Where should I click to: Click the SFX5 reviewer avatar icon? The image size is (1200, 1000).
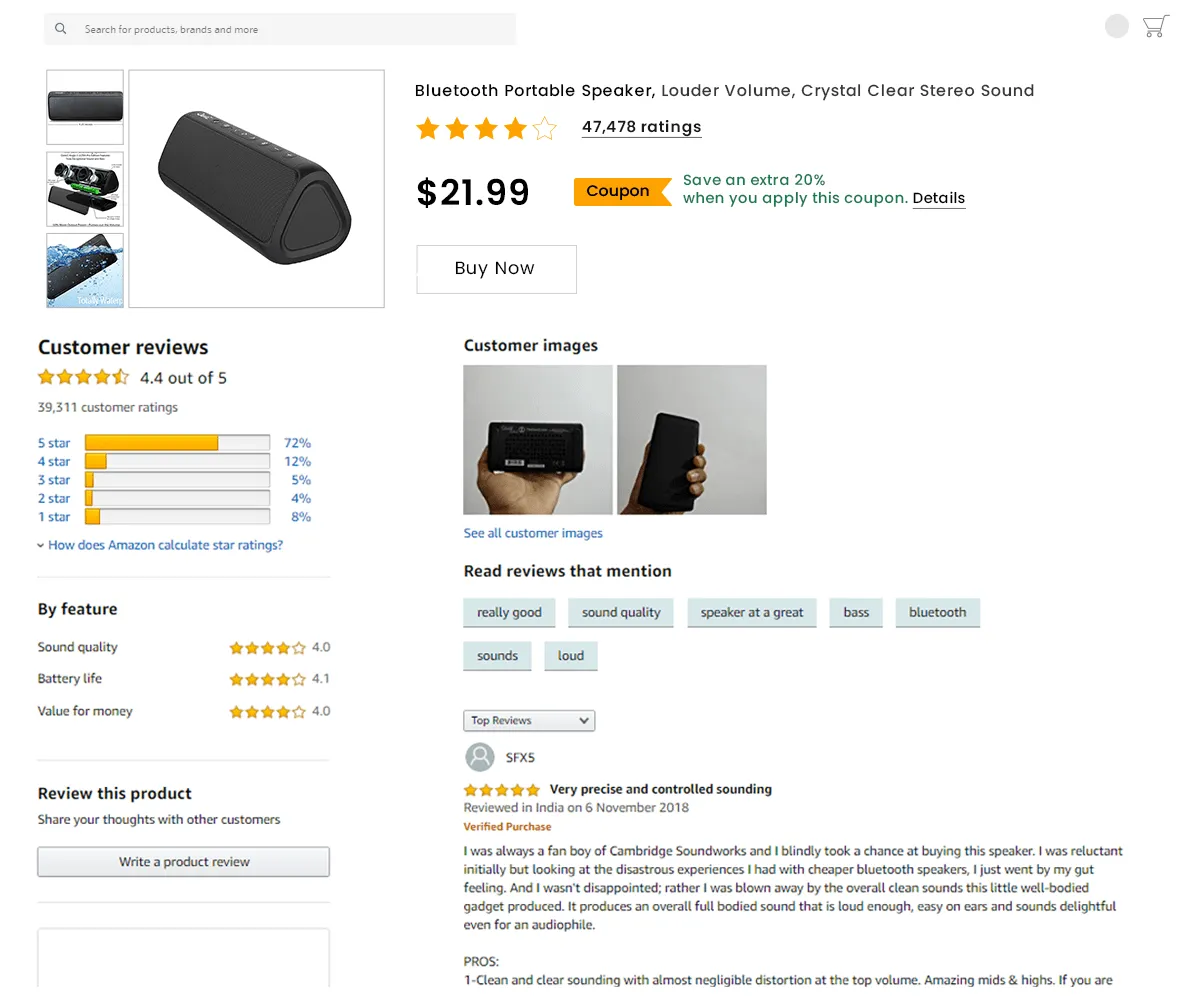point(480,757)
